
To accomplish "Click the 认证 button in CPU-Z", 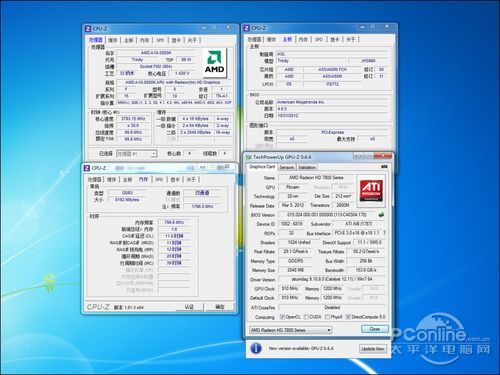I will (189, 307).
